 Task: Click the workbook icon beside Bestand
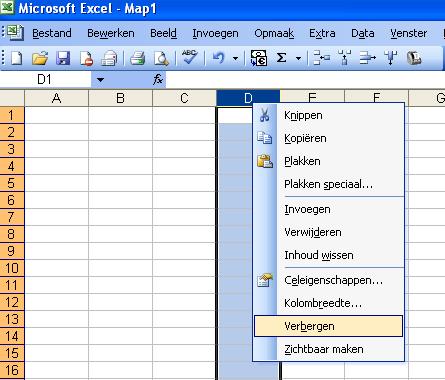coord(15,33)
